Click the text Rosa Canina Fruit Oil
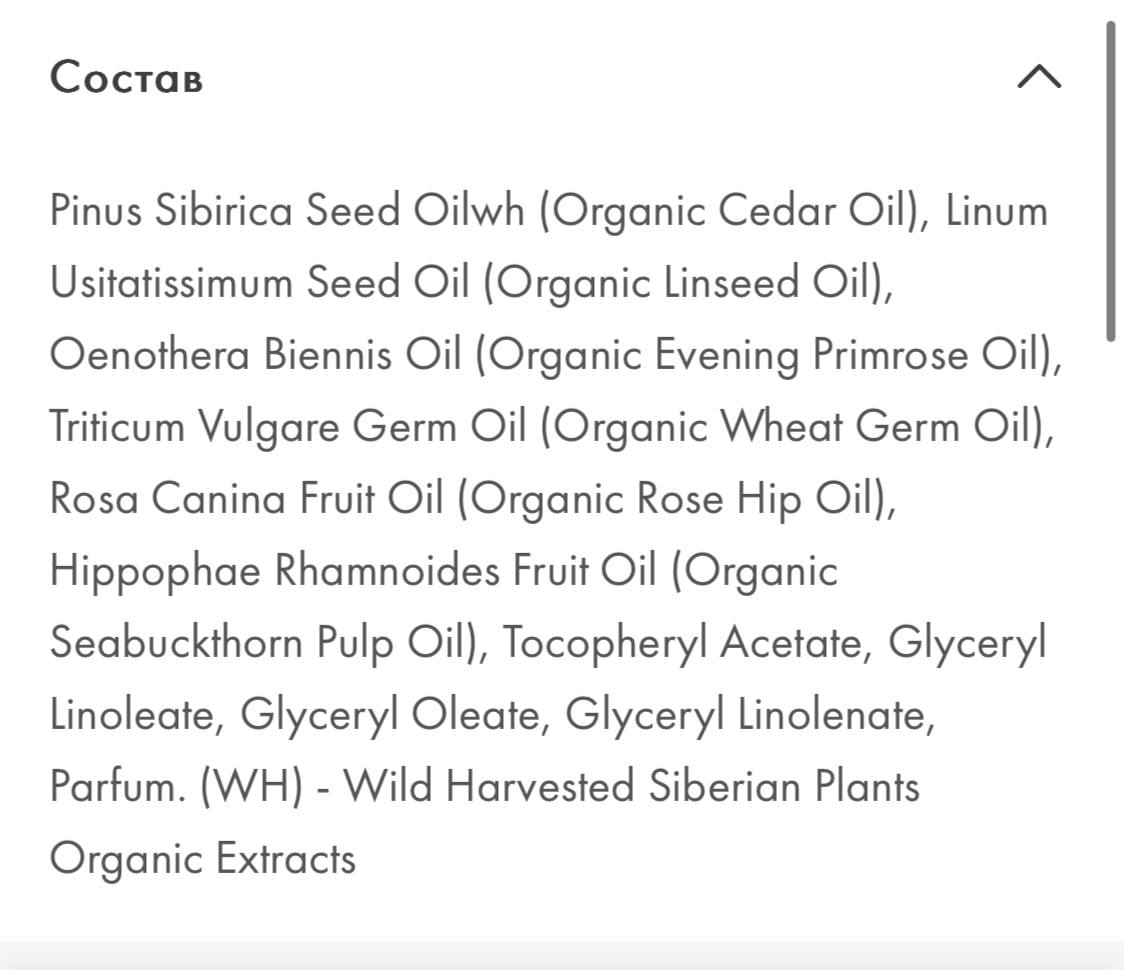 247,498
